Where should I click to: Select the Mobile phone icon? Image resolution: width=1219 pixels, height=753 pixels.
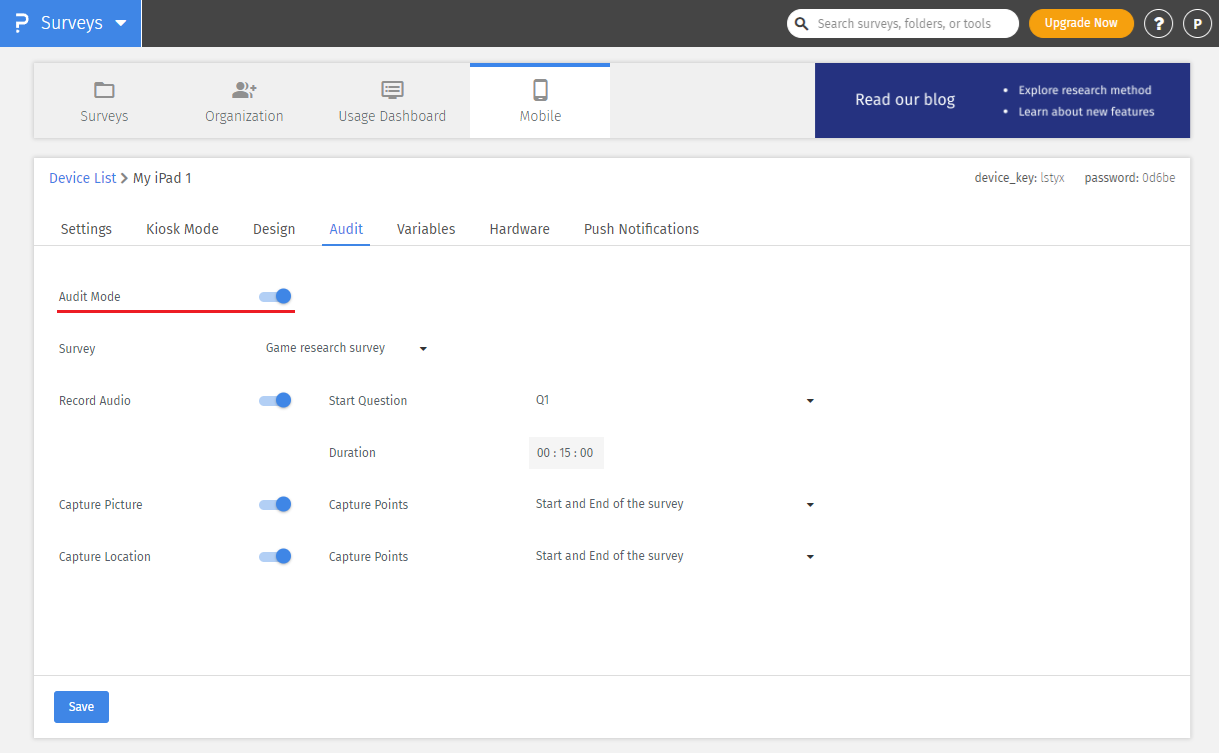click(x=540, y=90)
